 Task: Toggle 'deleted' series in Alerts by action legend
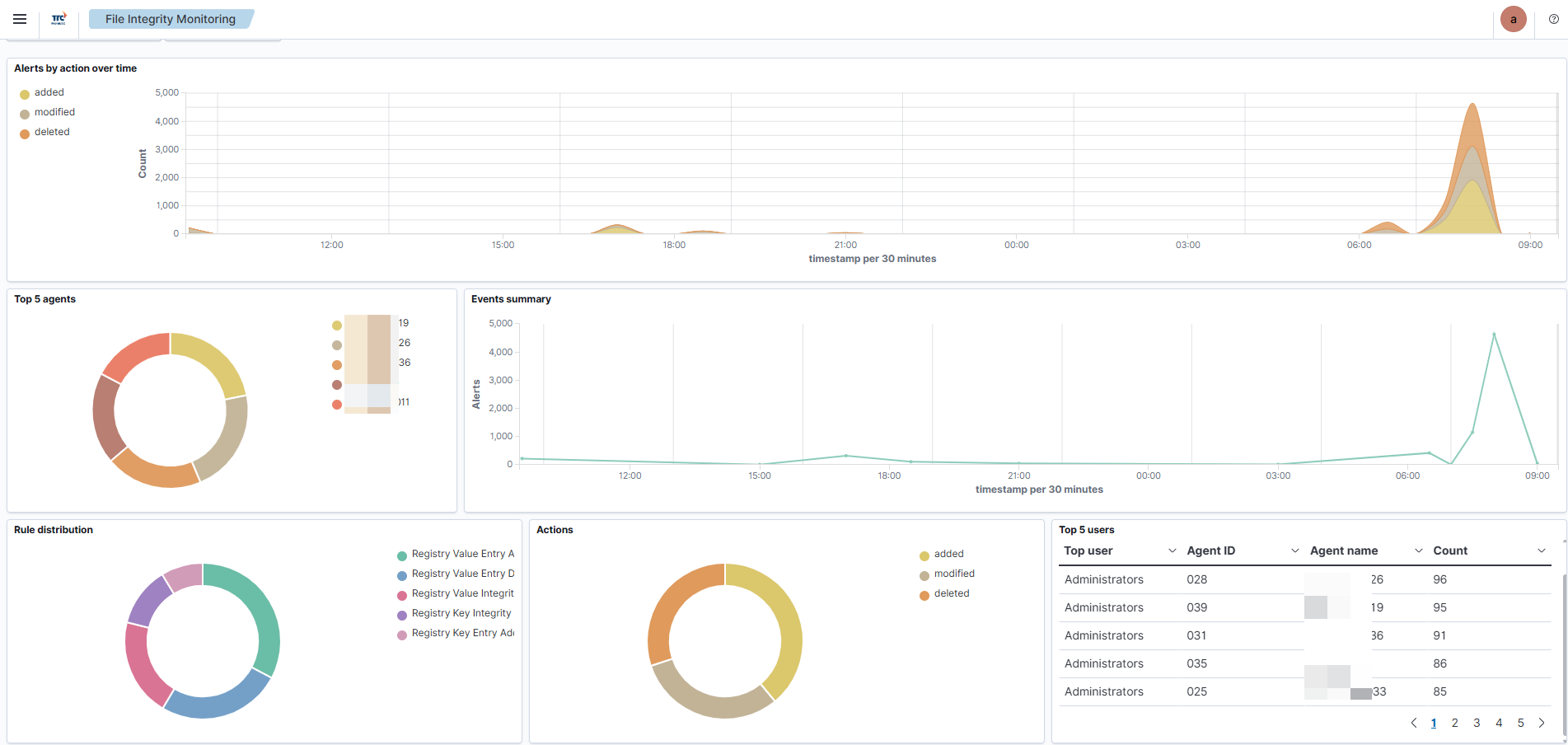[x=51, y=132]
